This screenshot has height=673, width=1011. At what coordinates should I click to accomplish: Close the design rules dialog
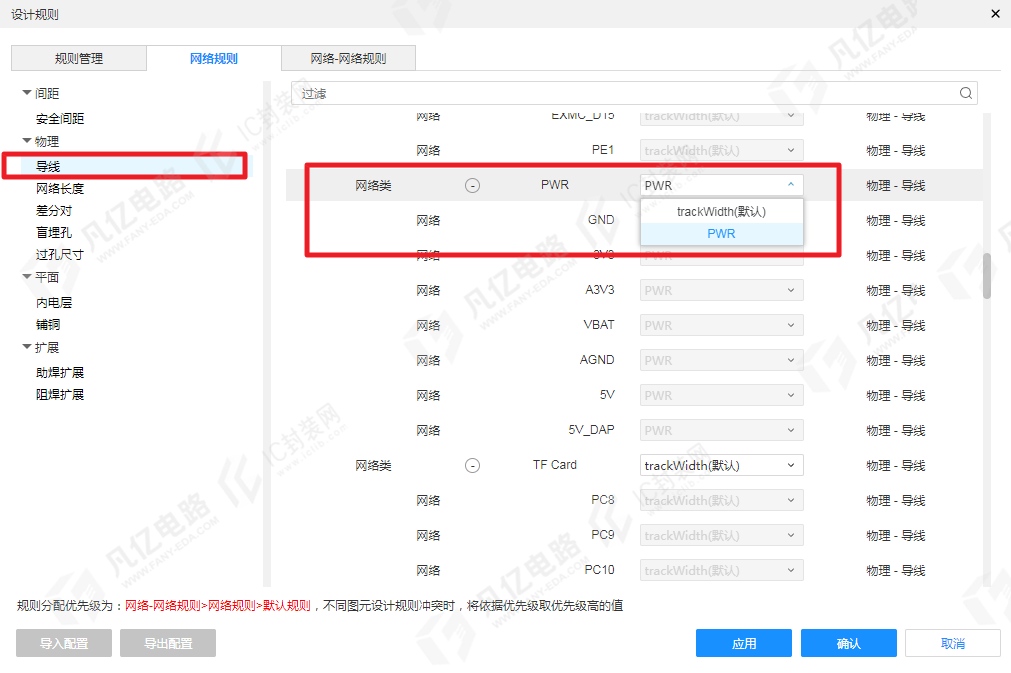(x=996, y=14)
